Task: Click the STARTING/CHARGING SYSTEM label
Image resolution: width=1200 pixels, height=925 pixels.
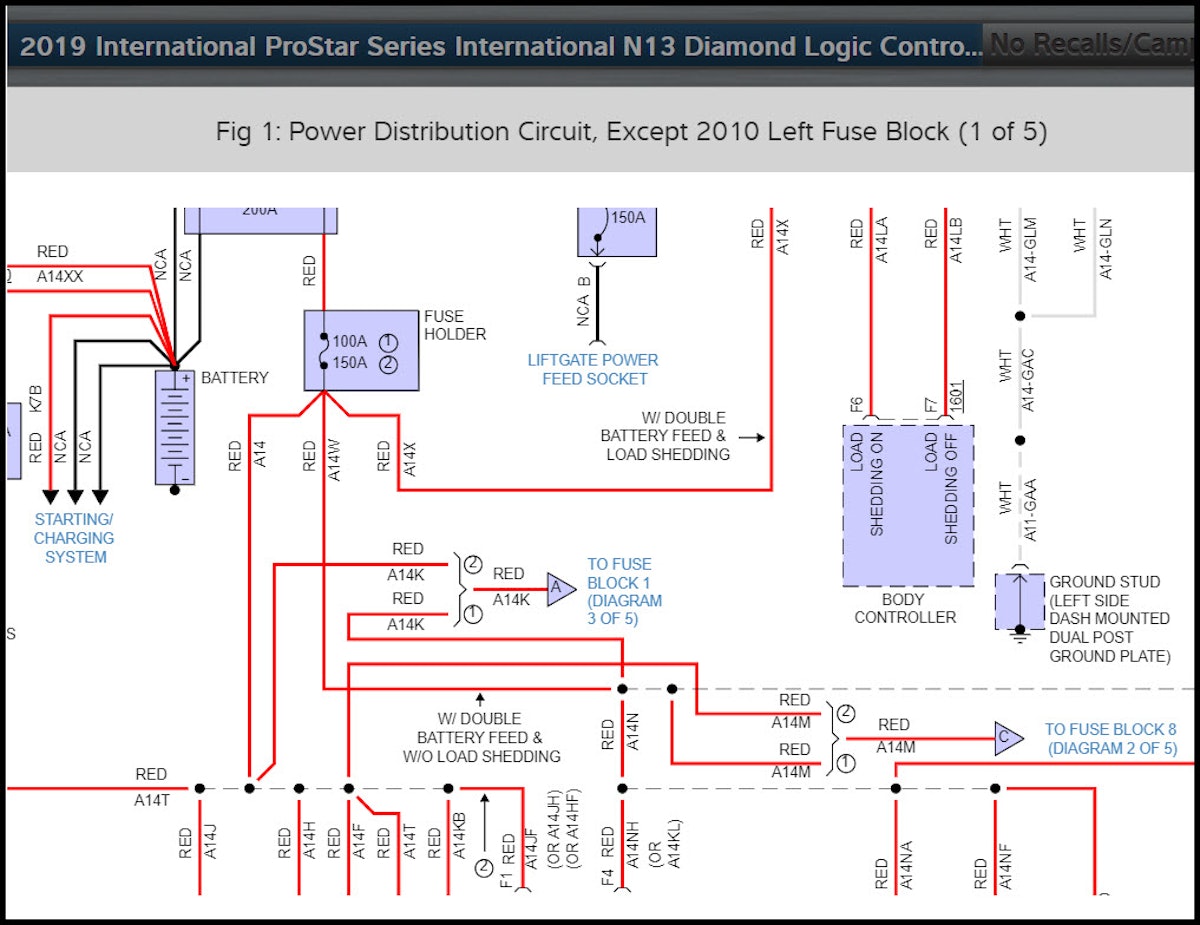Action: coord(75,538)
